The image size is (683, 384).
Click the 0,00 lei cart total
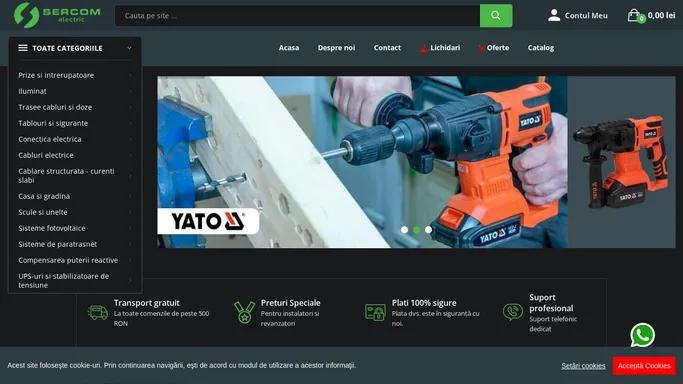click(x=661, y=15)
